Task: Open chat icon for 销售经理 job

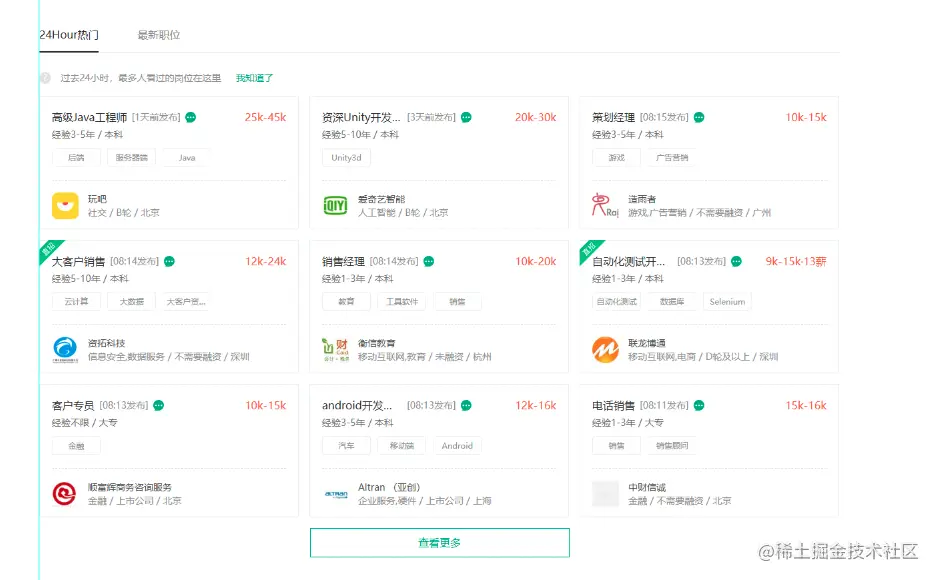Action: click(428, 261)
